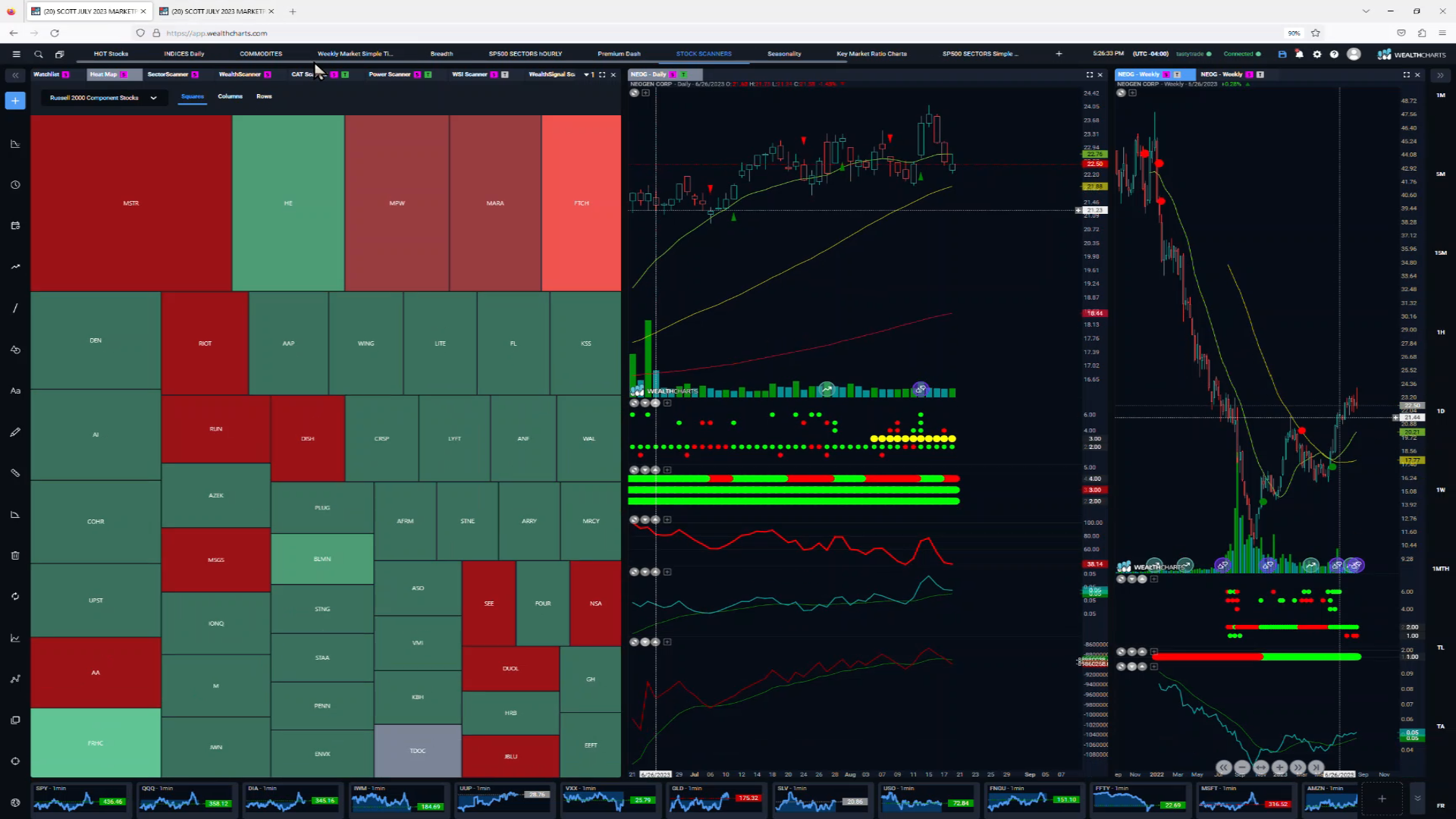This screenshot has height=819, width=1456.
Task: Select the pencil freehand drawing tool
Action: point(15,431)
